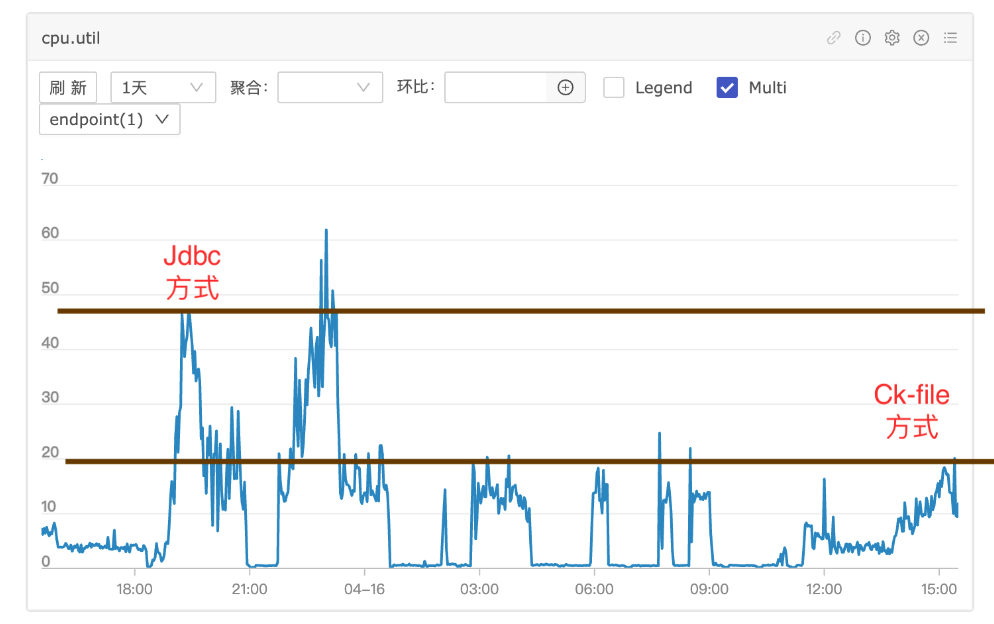Click the 15:00 axis label
The height and width of the screenshot is (624, 994).
[939, 589]
